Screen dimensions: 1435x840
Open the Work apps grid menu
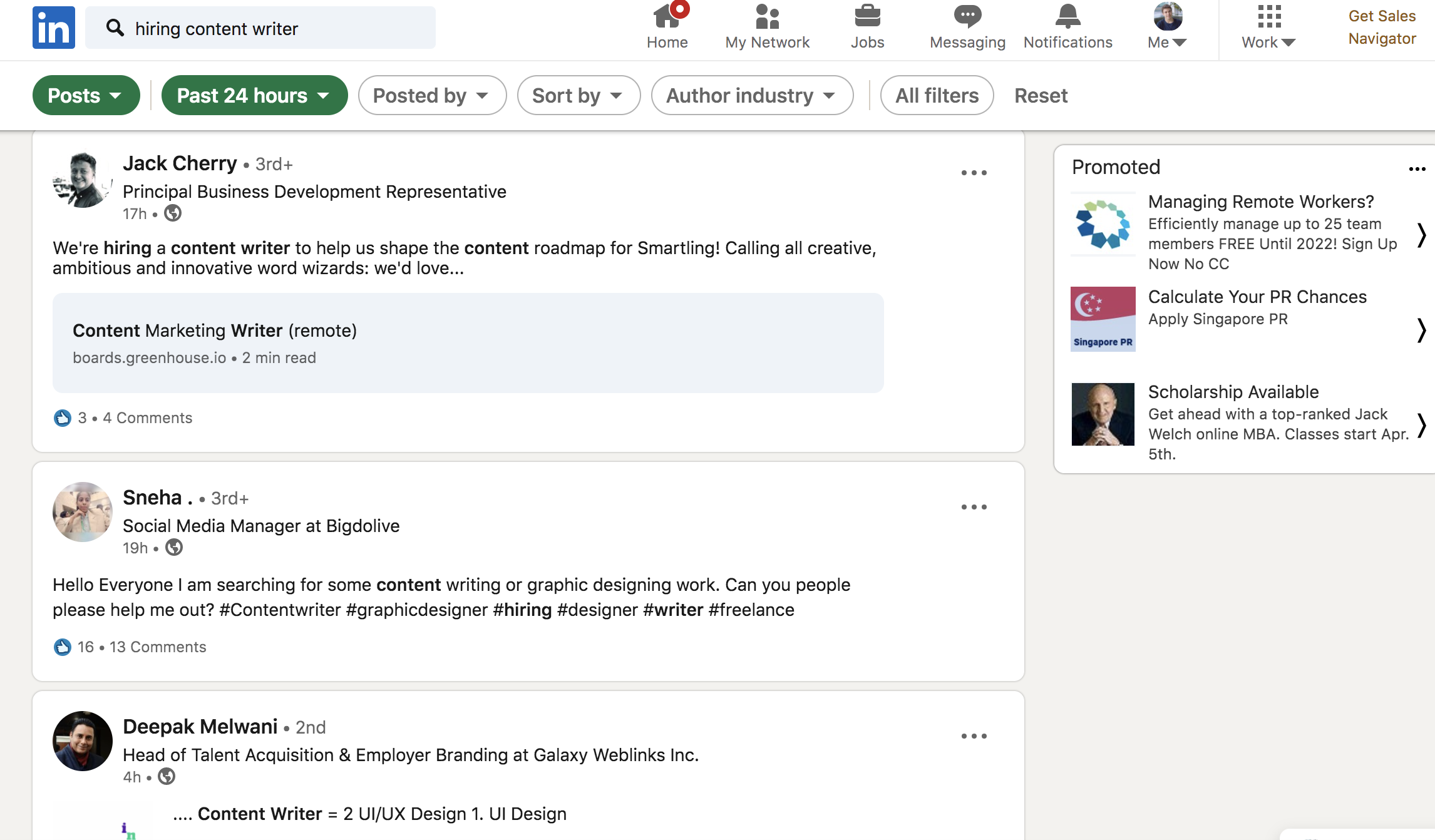pyautogui.click(x=1268, y=28)
